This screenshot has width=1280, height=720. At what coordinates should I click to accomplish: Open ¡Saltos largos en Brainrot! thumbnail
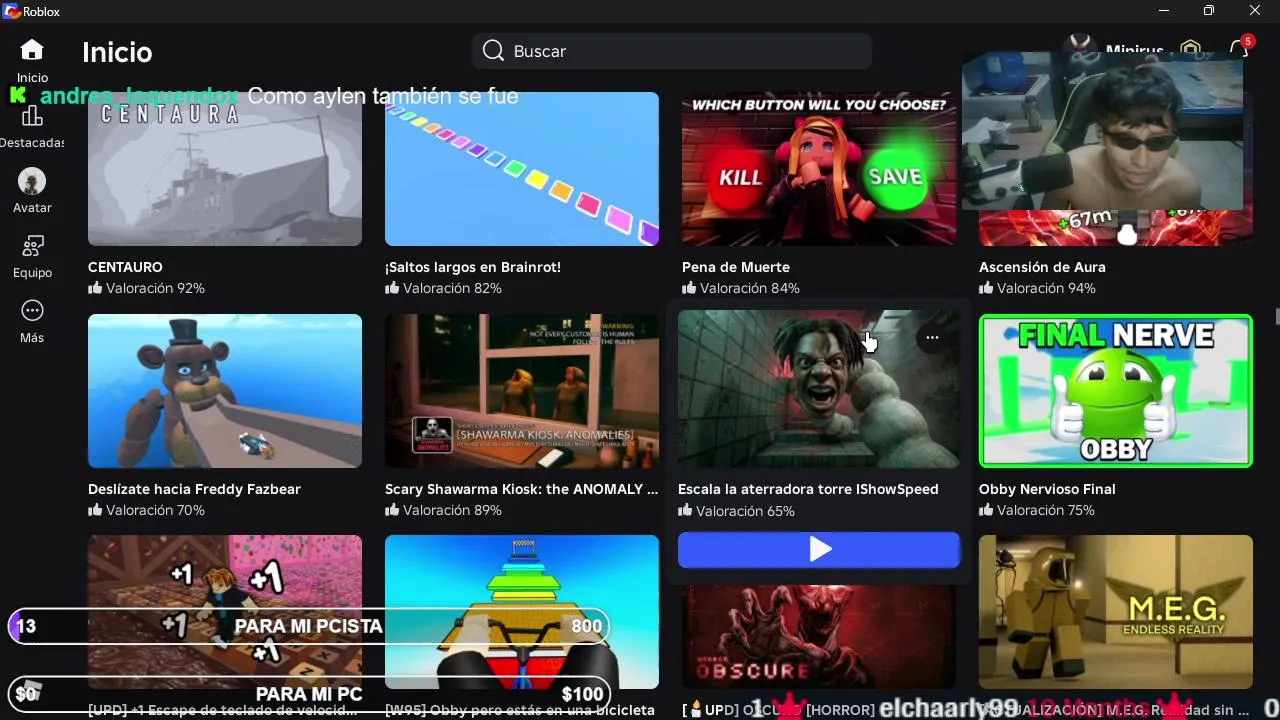point(522,169)
